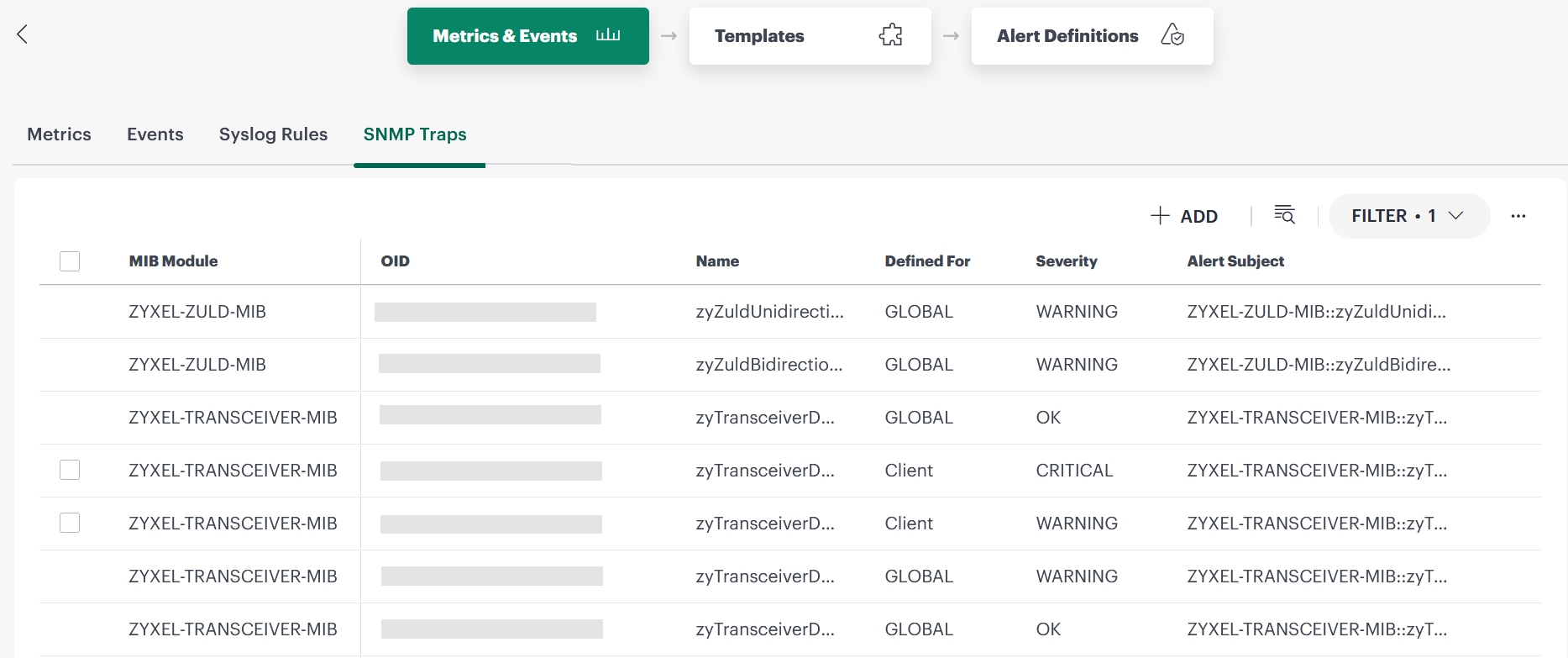Toggle the select-all checkbox in header
This screenshot has width=1568, height=658.
[x=70, y=261]
